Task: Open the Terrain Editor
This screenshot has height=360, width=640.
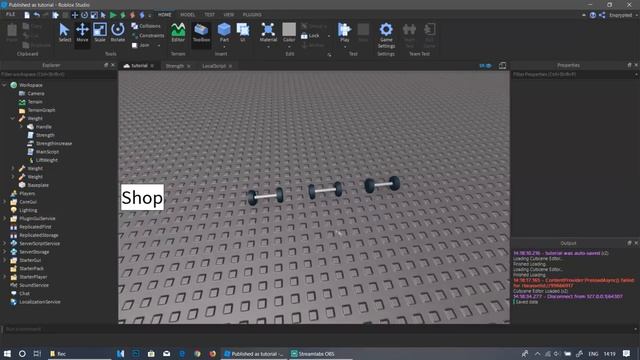Action: click(x=178, y=32)
